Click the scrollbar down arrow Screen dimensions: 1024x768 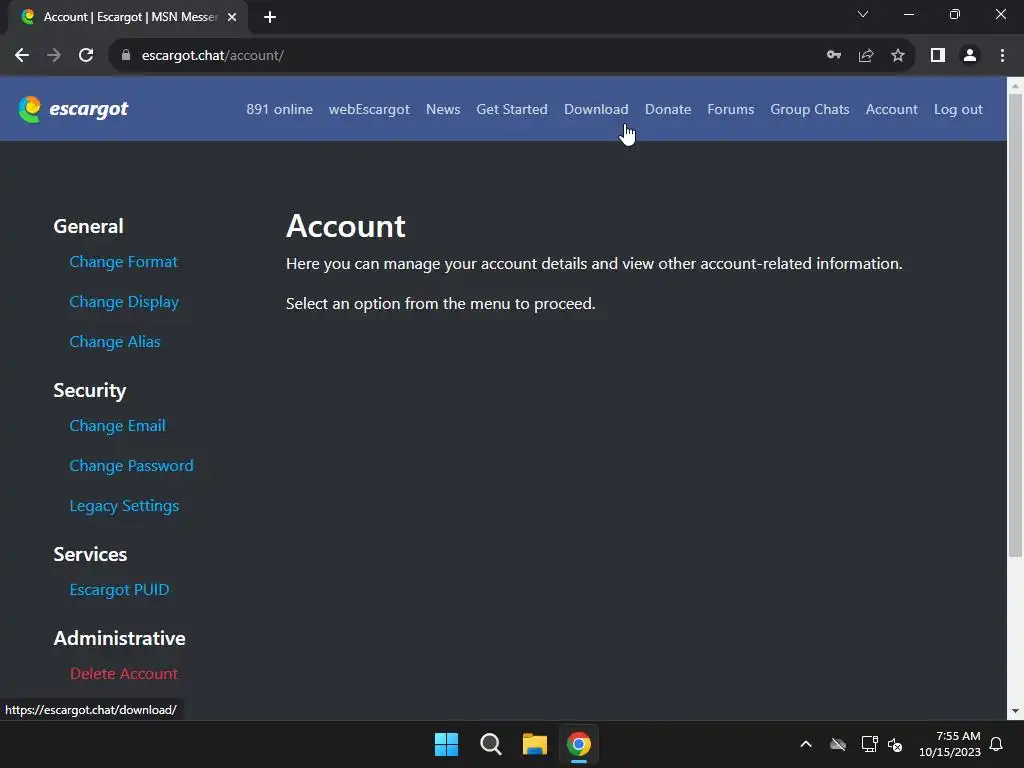[x=1015, y=711]
